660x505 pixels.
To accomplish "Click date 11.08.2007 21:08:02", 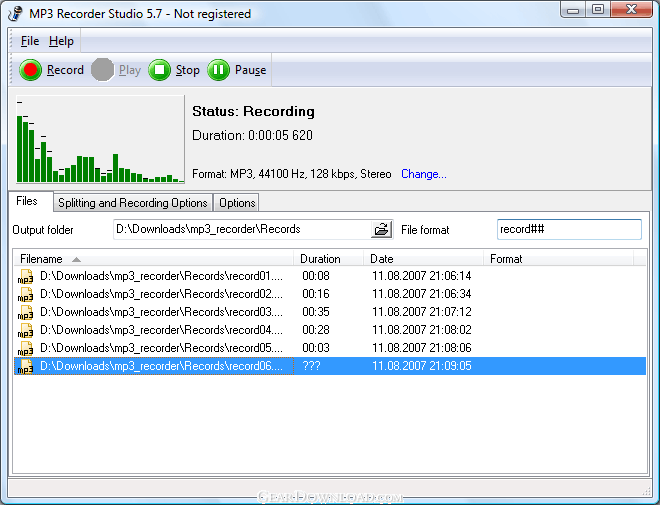I will (x=422, y=330).
